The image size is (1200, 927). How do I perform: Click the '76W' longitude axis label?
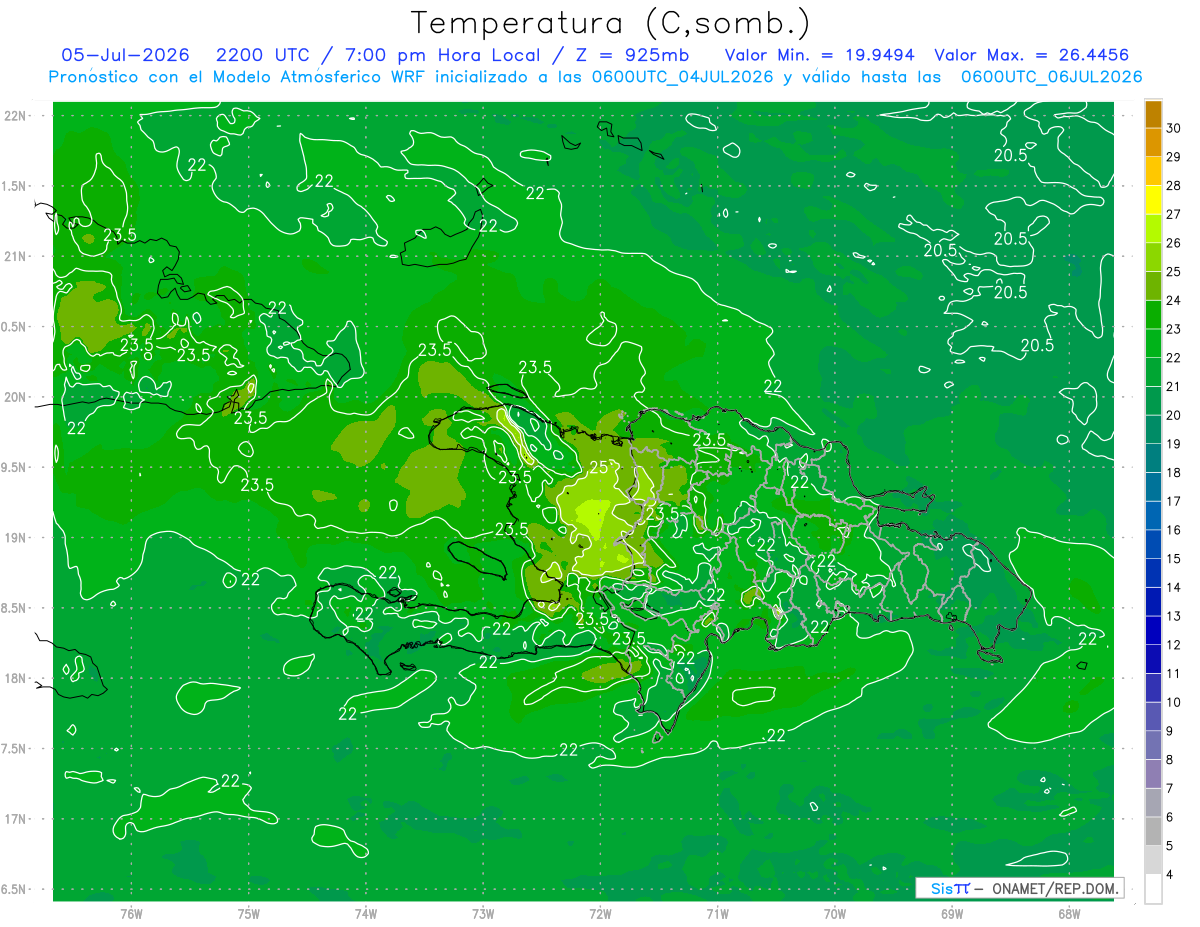[x=131, y=914]
